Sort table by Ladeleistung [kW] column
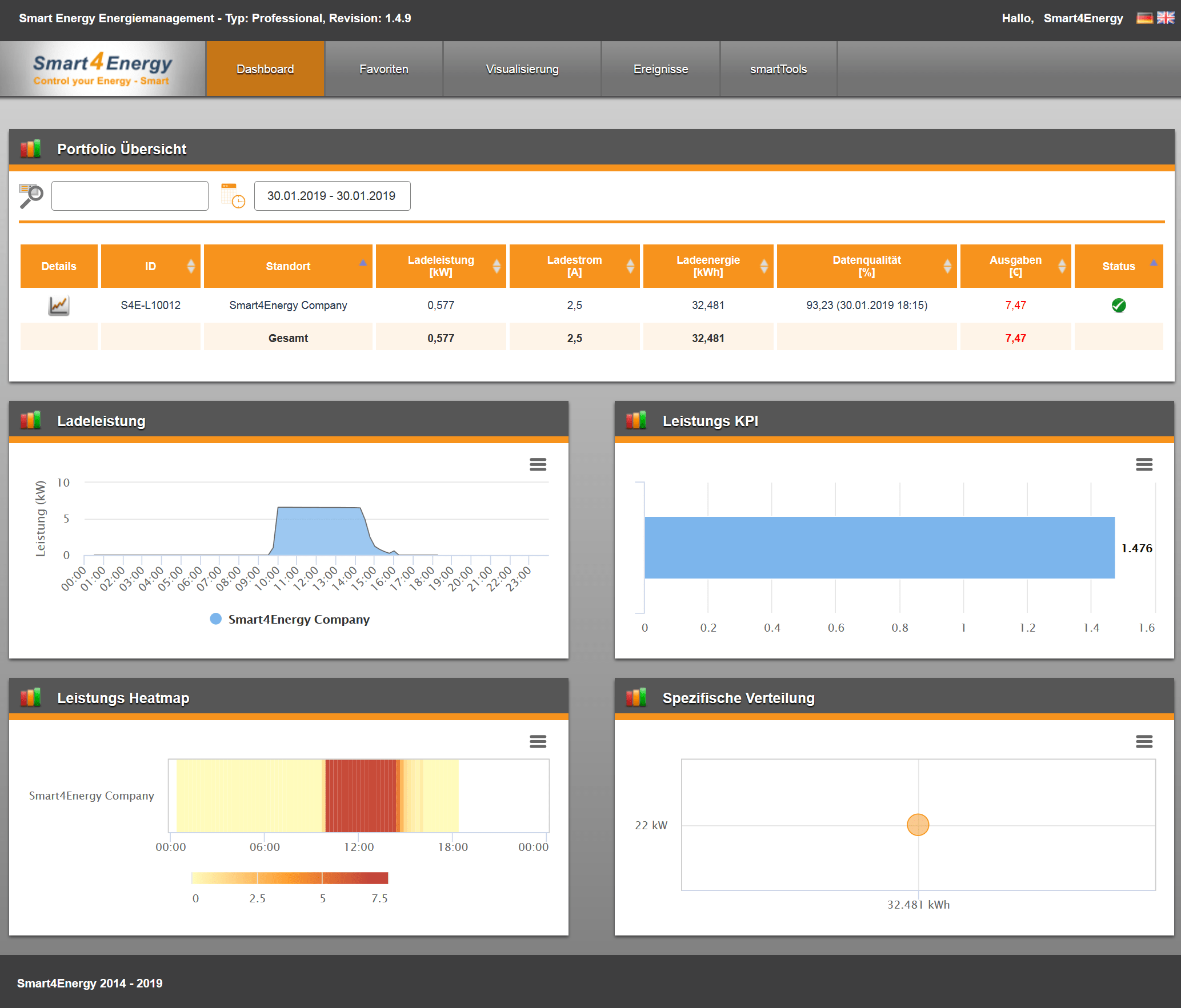The image size is (1181, 1008). point(441,266)
